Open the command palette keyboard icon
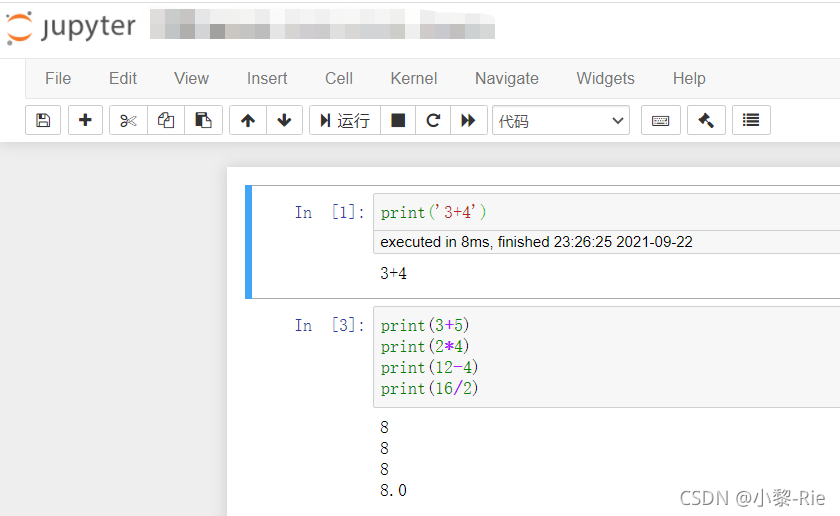 661,120
